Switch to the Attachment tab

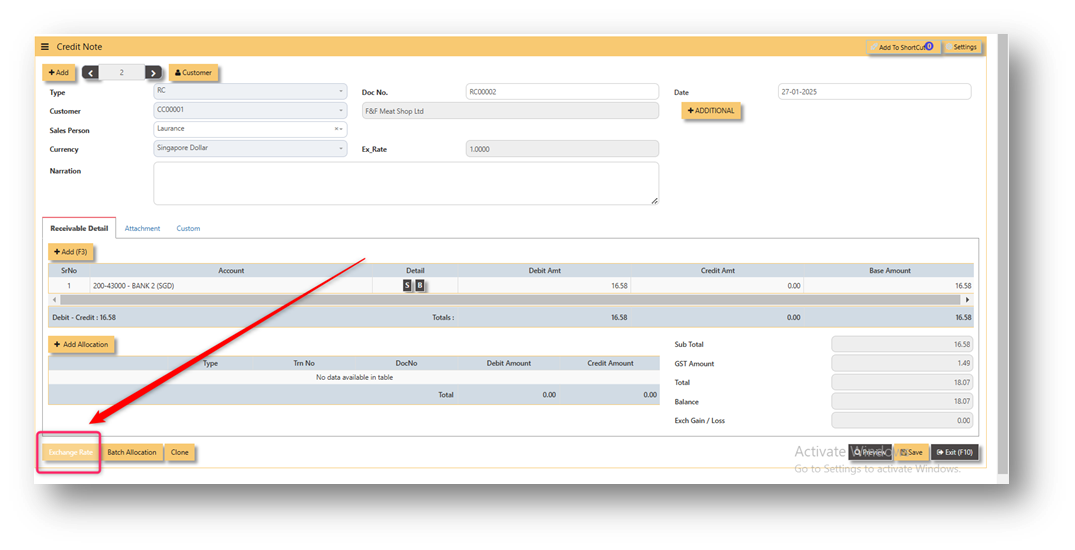(142, 228)
